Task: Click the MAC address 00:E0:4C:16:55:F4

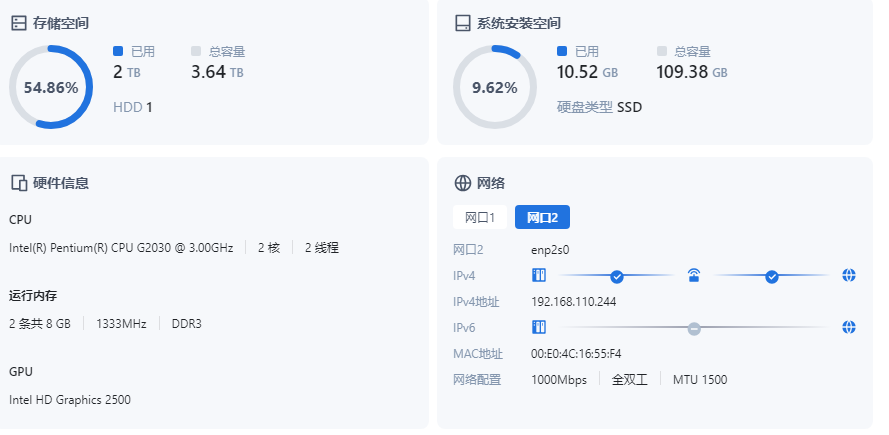Action: (576, 354)
